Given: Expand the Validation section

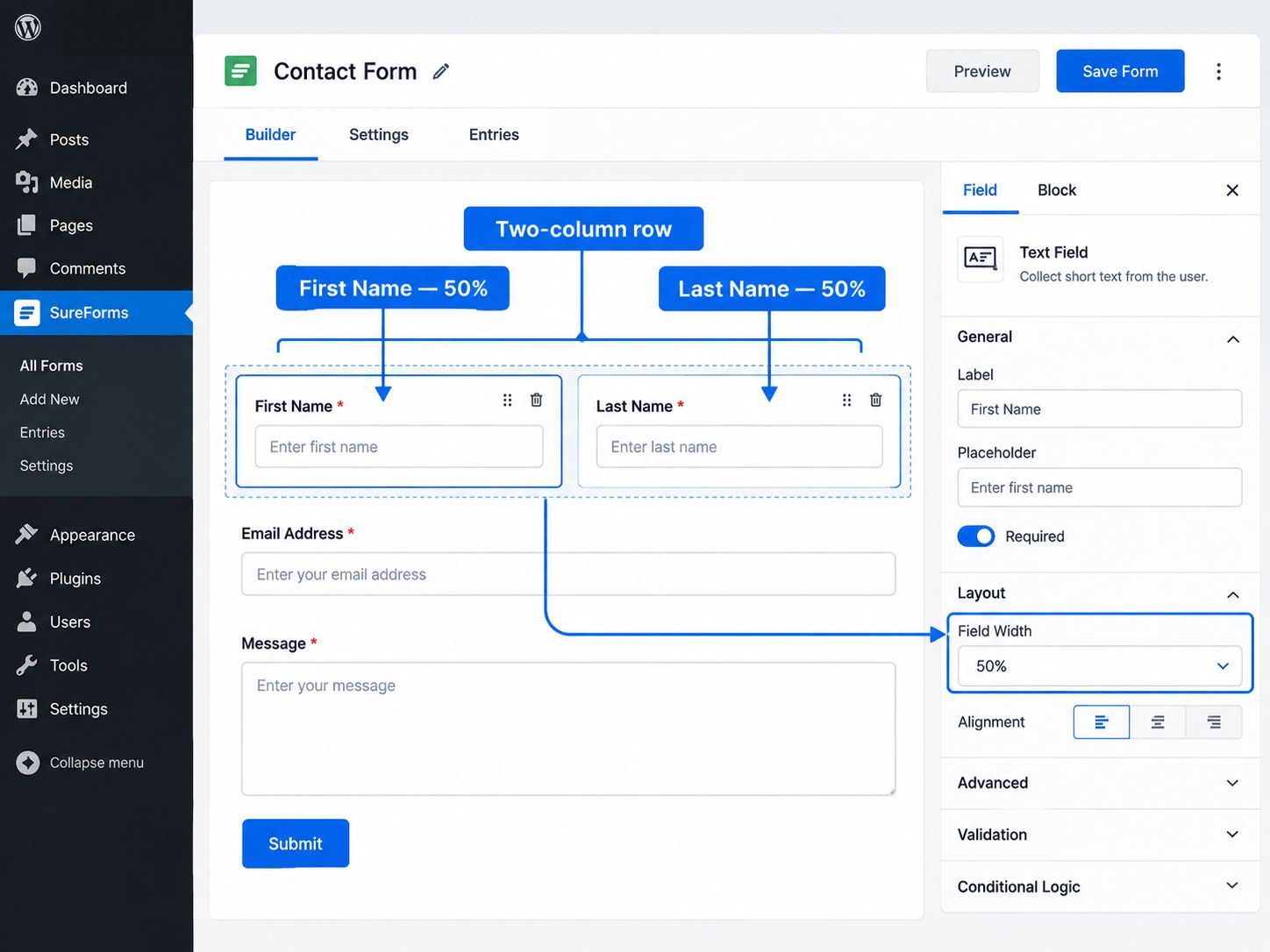Looking at the screenshot, I should pos(1100,835).
